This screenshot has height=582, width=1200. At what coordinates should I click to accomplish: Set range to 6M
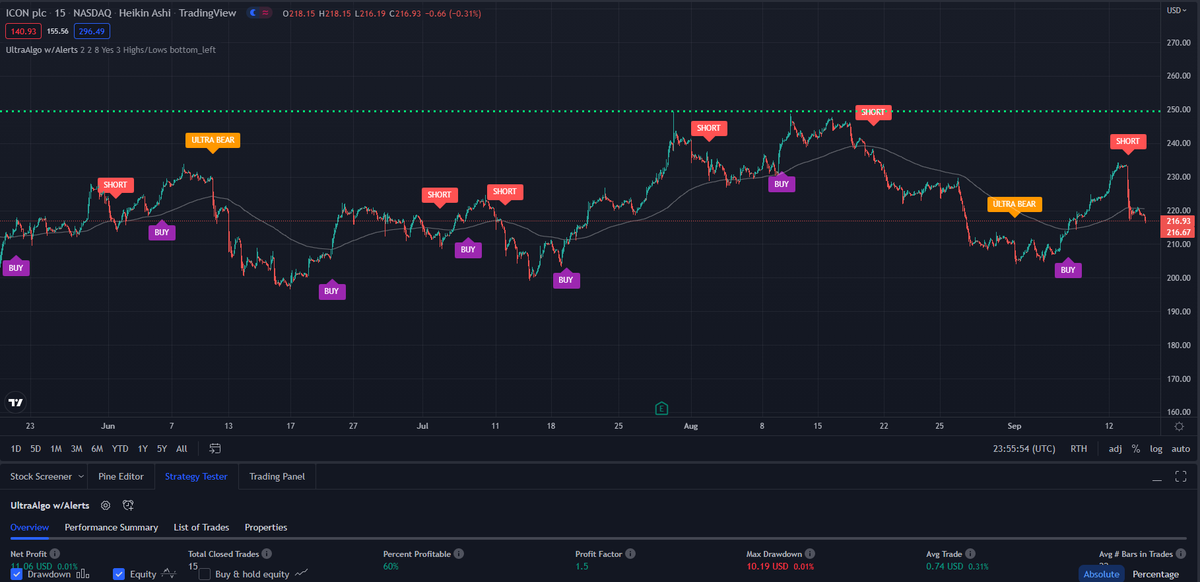coord(97,448)
